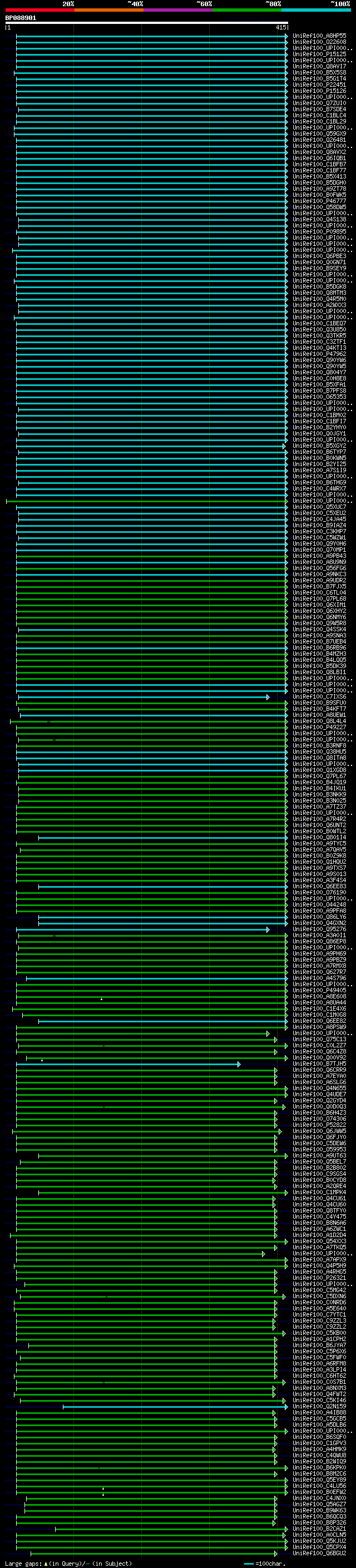Open the UniRef100_P46777 hit label

tap(319, 201)
